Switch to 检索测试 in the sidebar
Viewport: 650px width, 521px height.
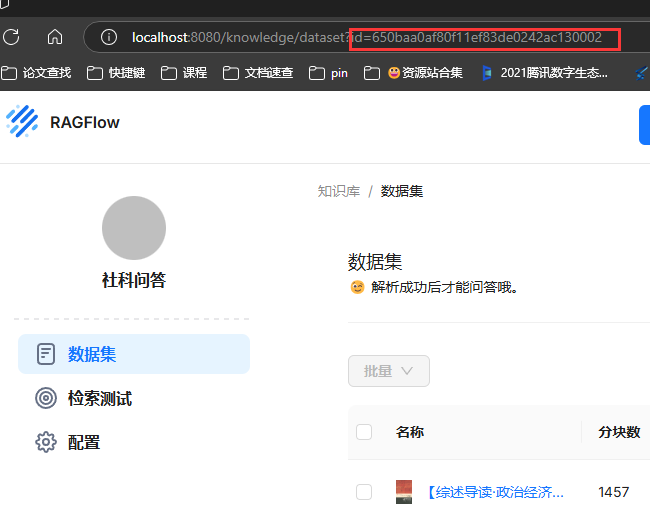99,398
